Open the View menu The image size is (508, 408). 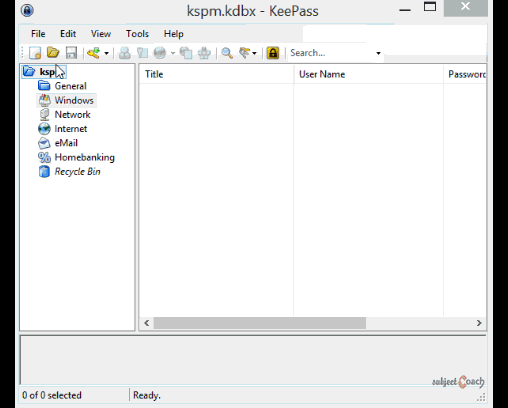pyautogui.click(x=101, y=34)
